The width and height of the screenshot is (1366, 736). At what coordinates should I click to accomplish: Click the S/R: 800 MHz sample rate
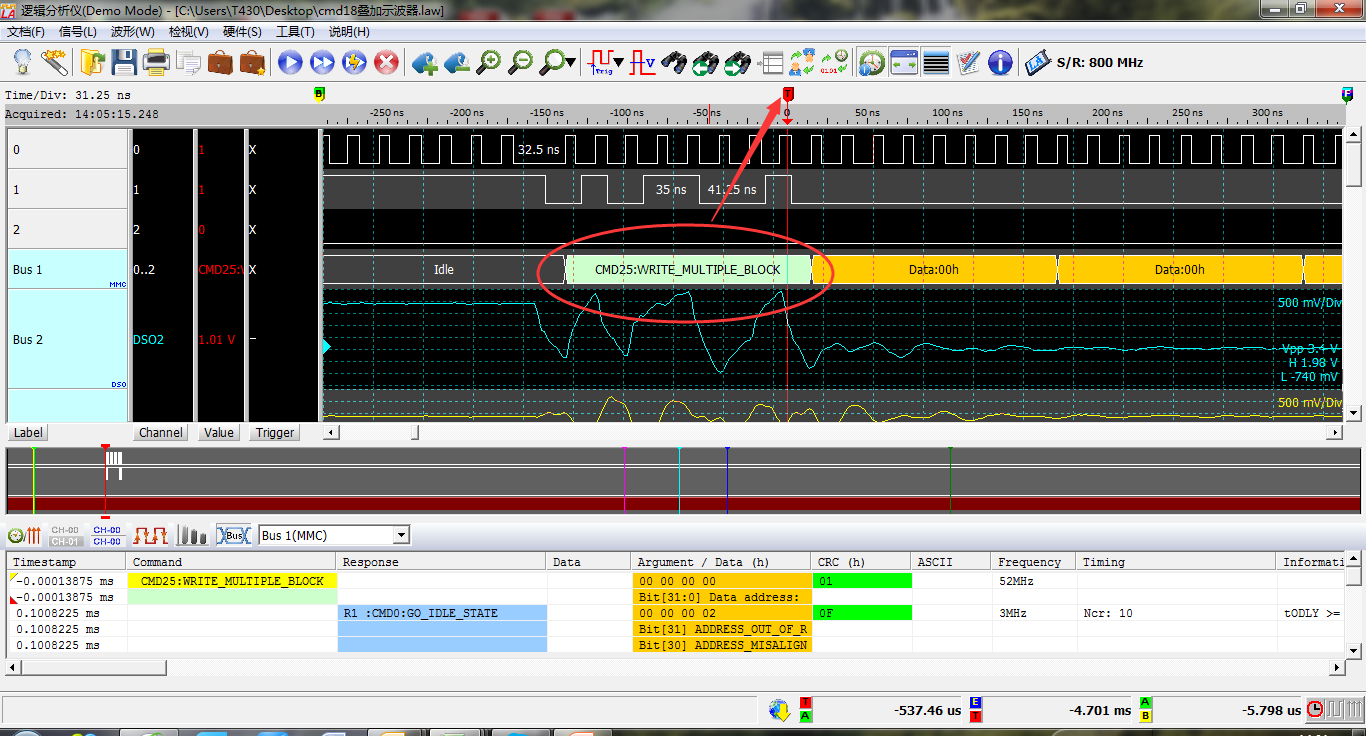1099,62
